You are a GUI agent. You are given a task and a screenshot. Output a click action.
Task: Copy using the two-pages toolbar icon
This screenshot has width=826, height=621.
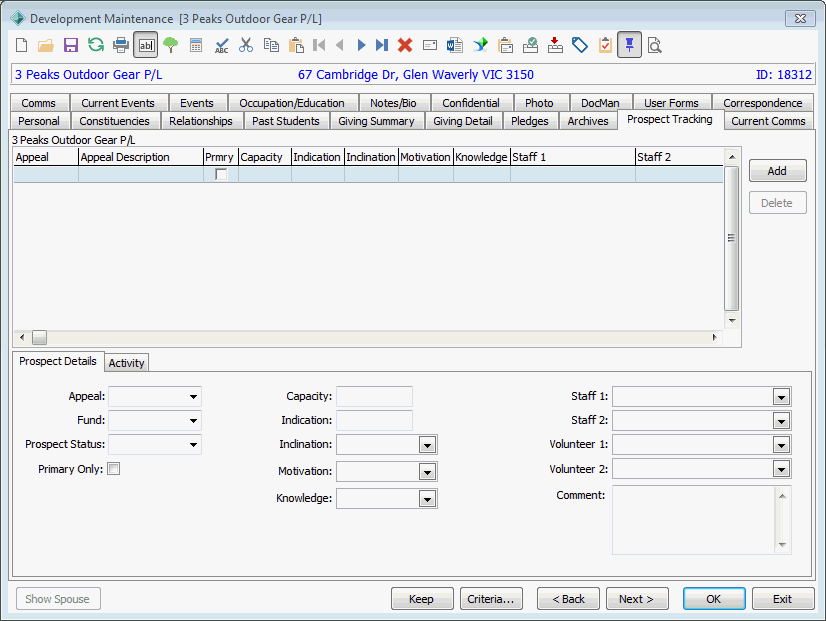[x=271, y=45]
